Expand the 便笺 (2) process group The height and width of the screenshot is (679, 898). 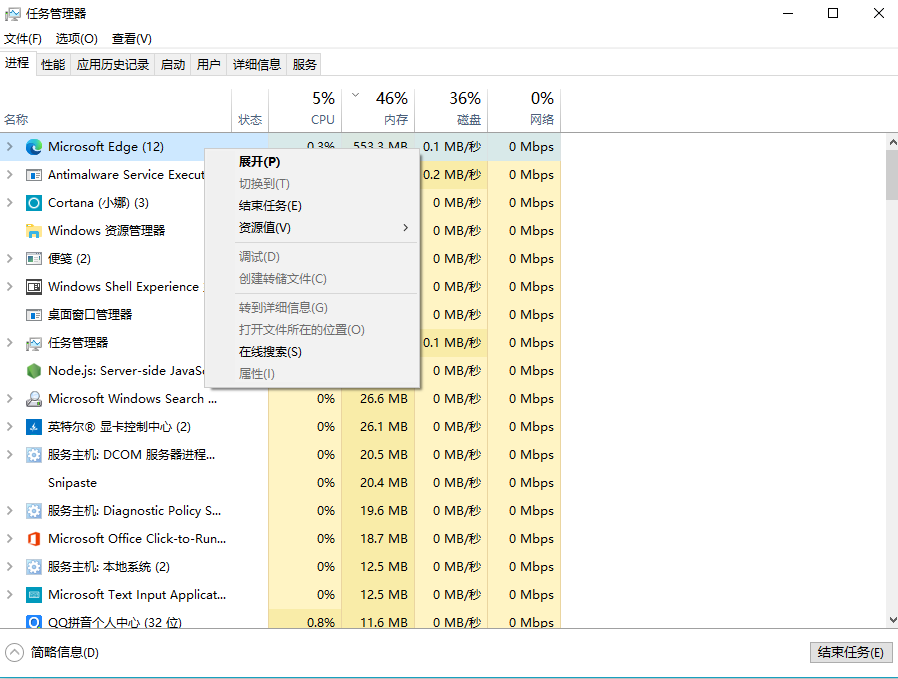pos(10,259)
